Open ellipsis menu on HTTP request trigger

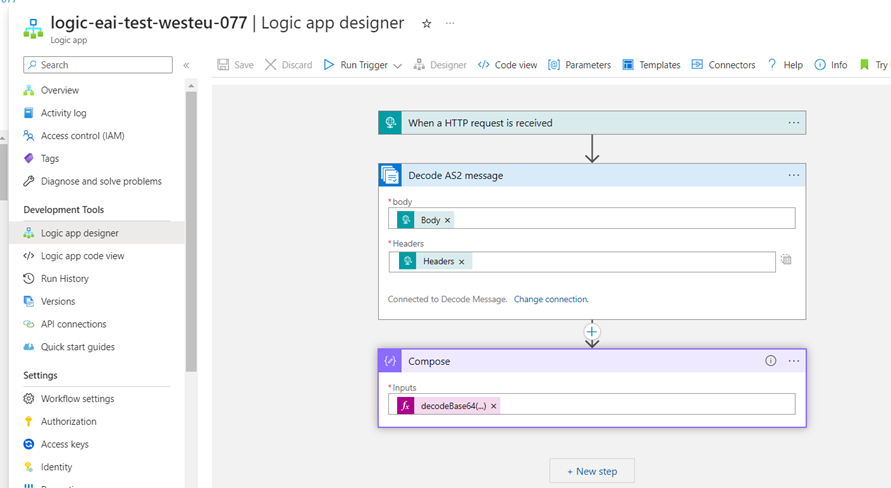point(794,123)
